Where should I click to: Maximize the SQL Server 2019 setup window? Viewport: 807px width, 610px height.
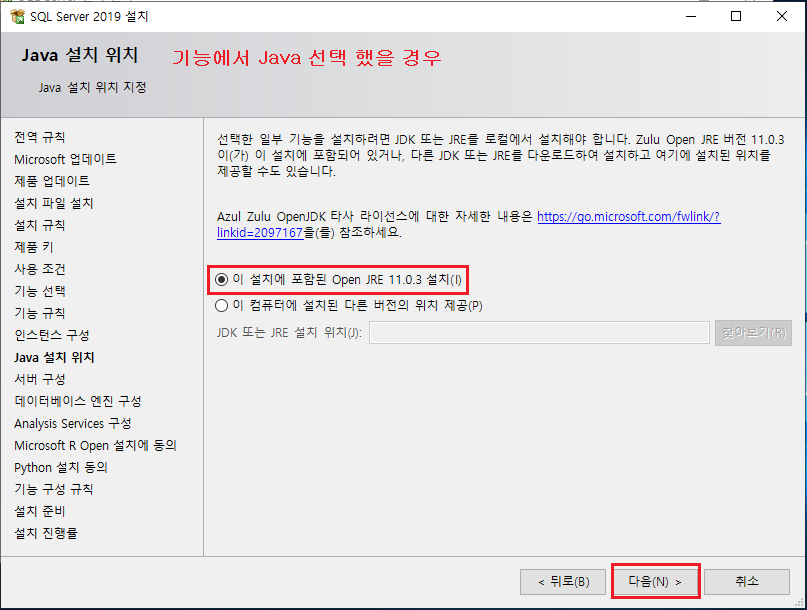coord(736,16)
